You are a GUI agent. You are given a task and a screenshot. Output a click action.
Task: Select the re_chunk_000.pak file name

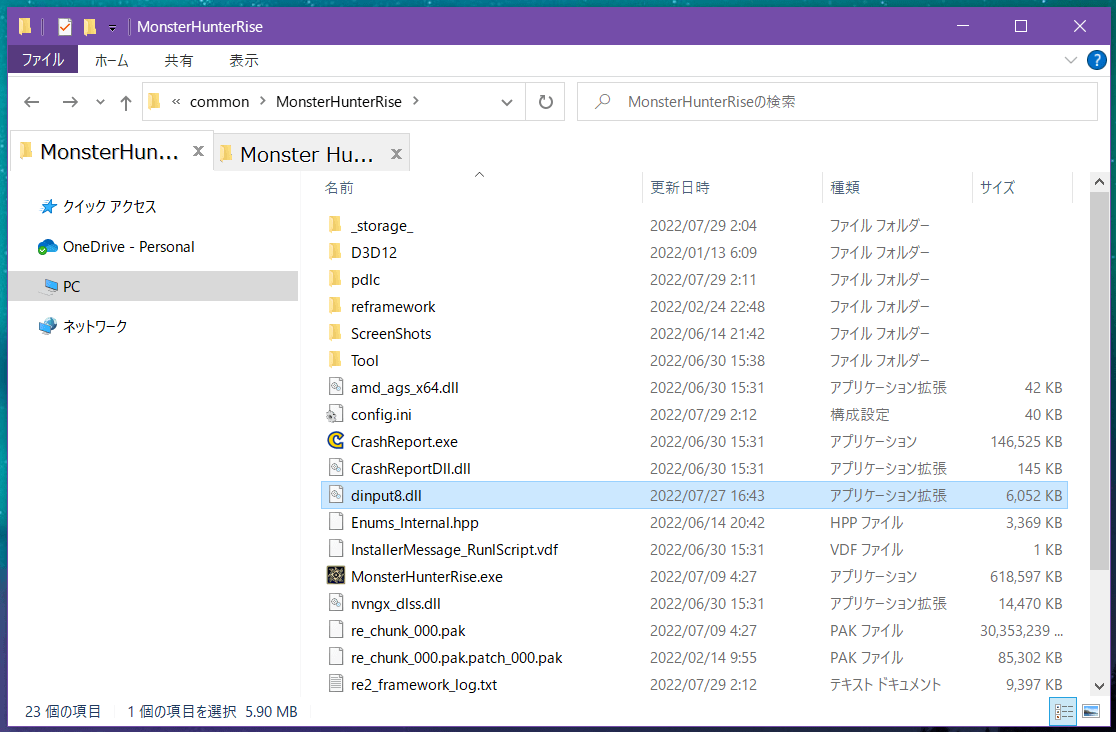408,631
